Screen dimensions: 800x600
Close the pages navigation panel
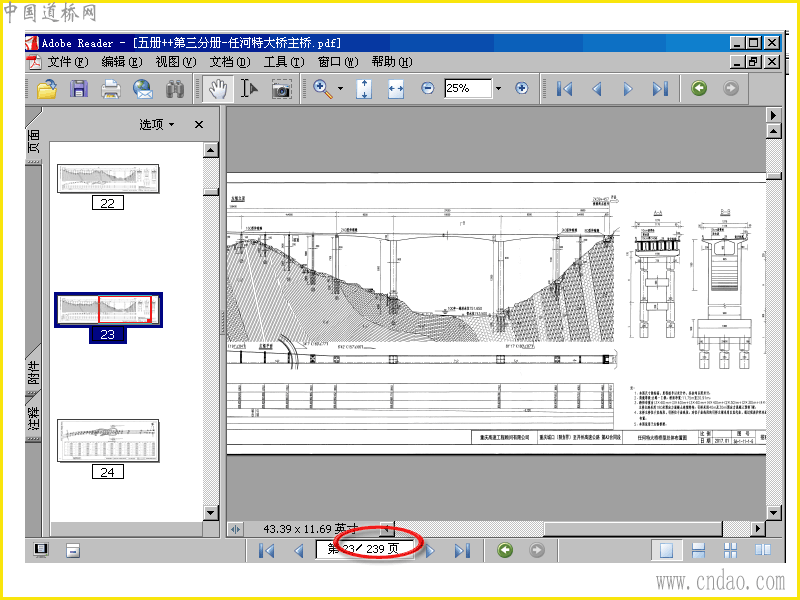(199, 124)
